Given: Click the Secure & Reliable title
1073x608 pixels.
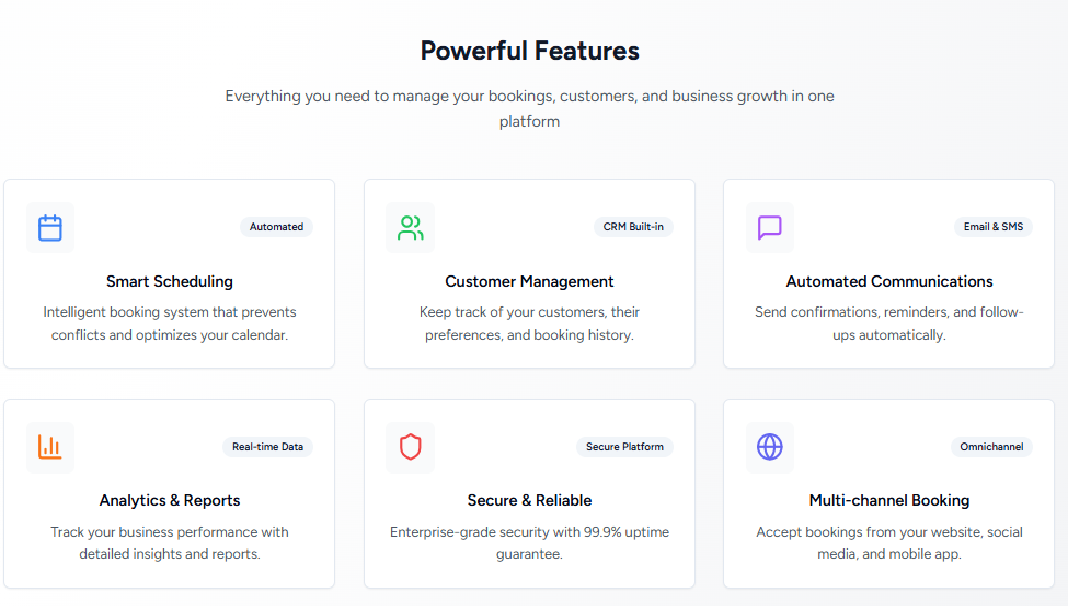Looking at the screenshot, I should (529, 501).
